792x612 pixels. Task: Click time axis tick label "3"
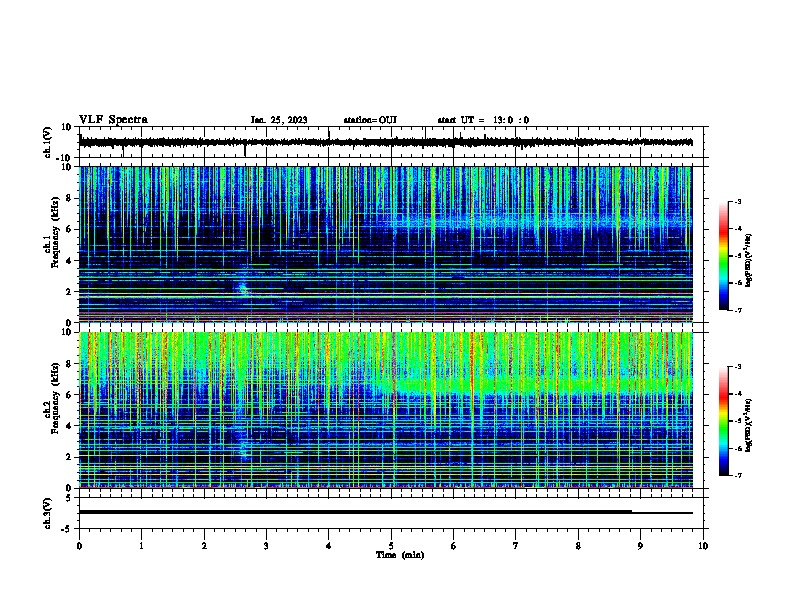pos(266,546)
